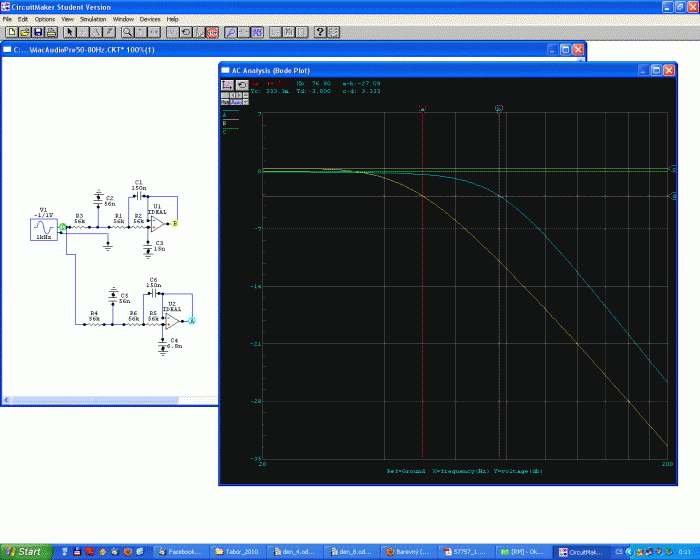Click the Windows Start button
Image resolution: width=700 pixels, height=560 pixels.
coord(23,551)
